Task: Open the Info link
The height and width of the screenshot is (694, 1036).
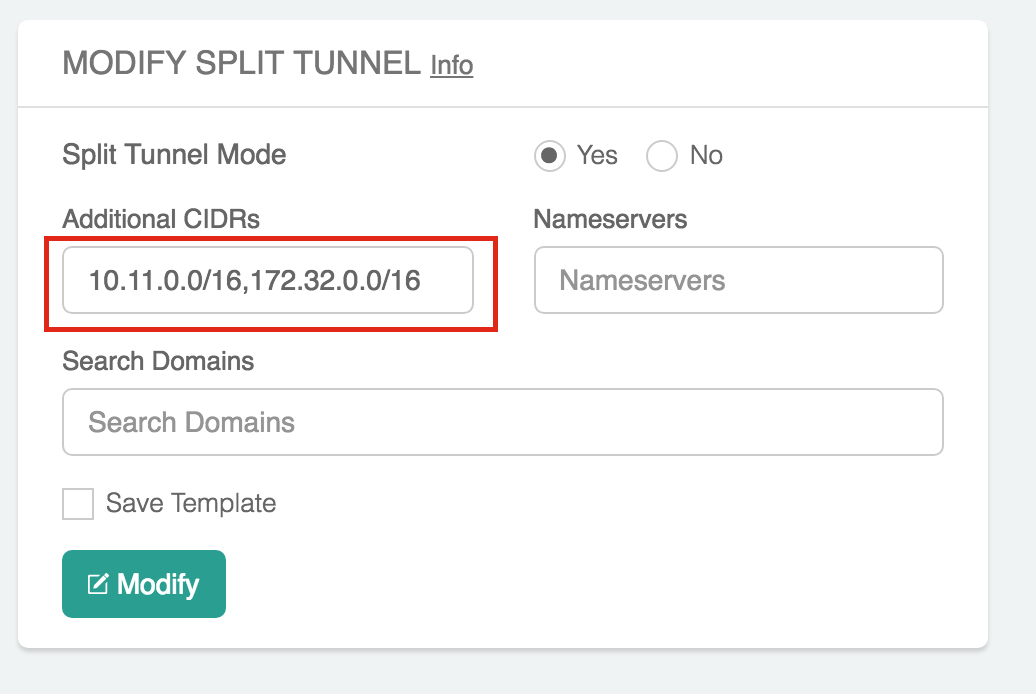Action: [451, 65]
